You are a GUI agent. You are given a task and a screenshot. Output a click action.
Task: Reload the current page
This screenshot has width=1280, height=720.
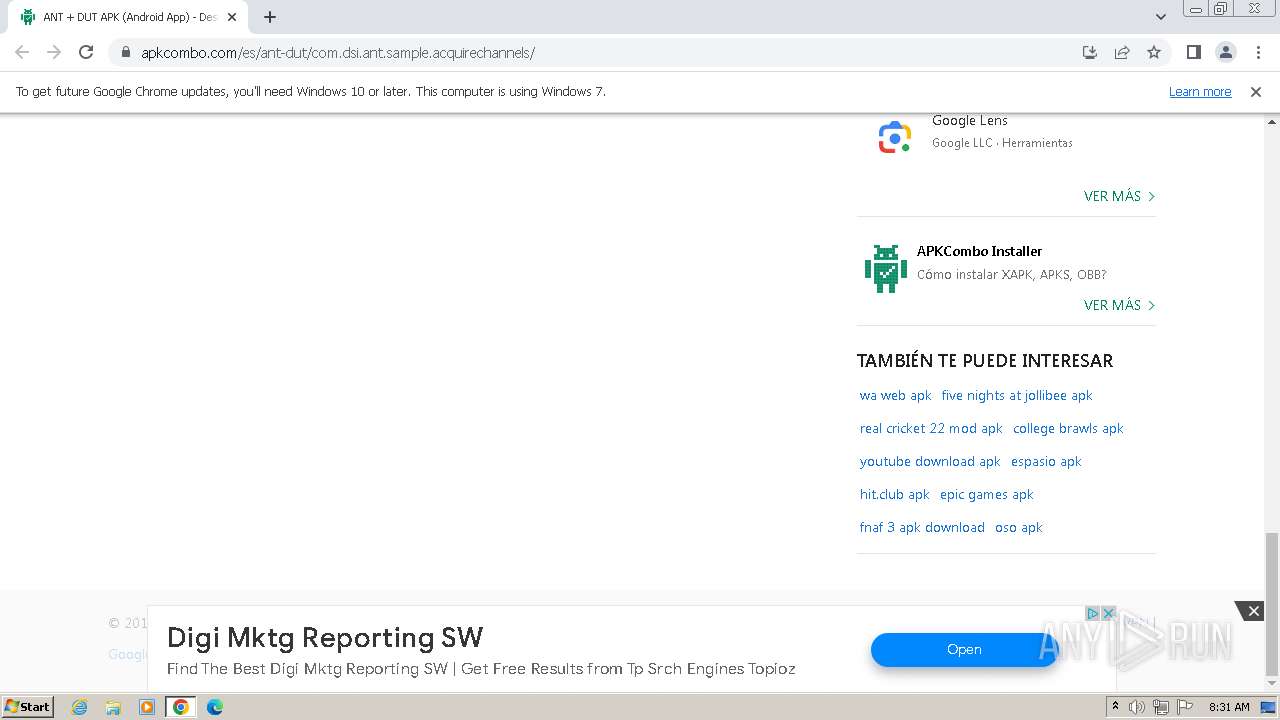point(86,52)
